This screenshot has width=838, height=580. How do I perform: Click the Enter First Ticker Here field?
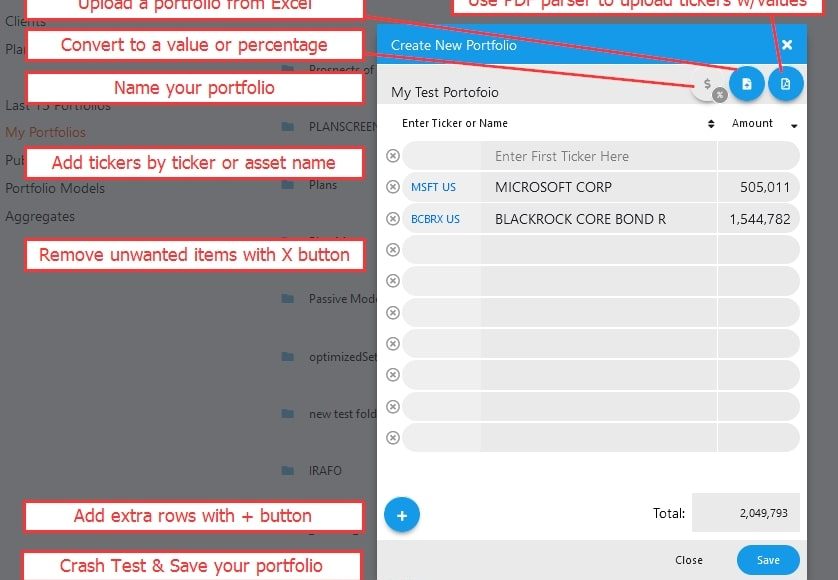600,156
